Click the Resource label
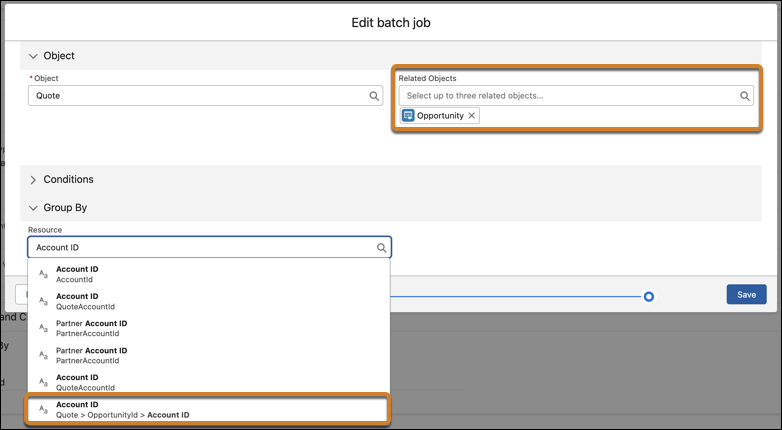 point(45,230)
